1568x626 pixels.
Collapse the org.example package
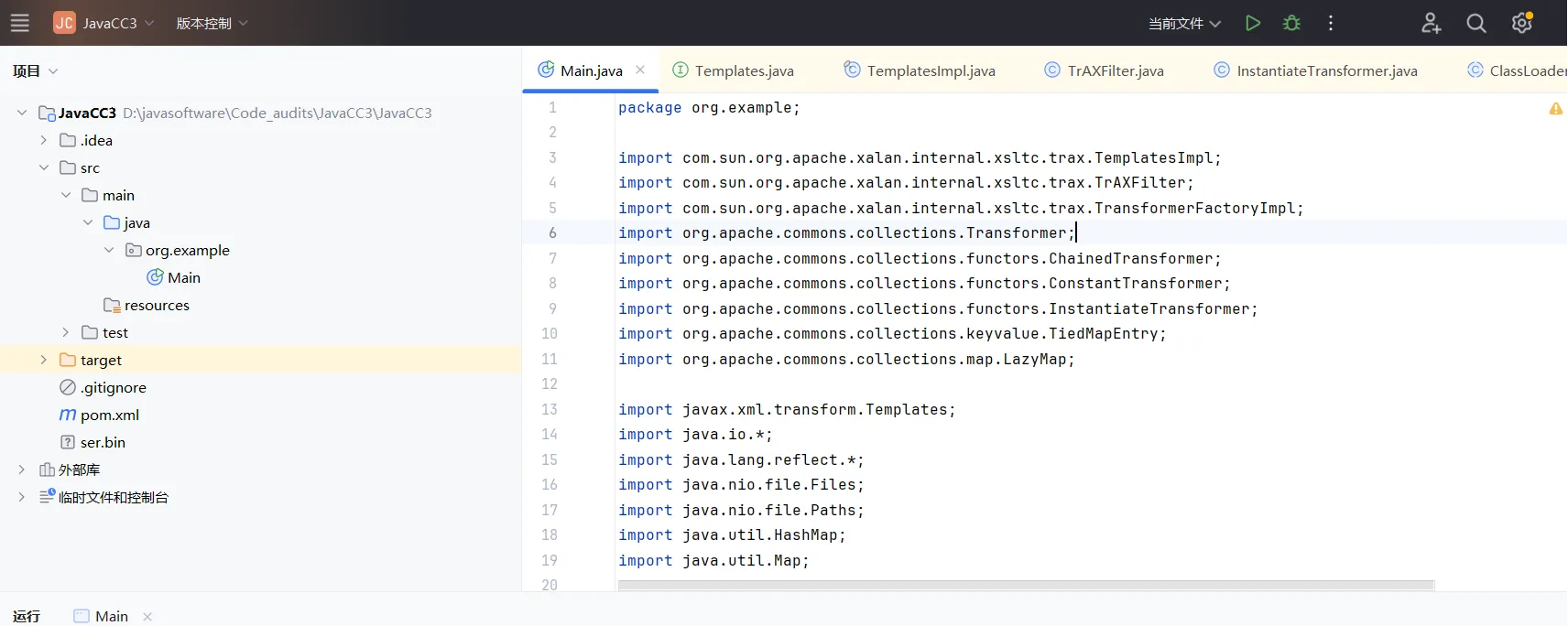coord(109,250)
